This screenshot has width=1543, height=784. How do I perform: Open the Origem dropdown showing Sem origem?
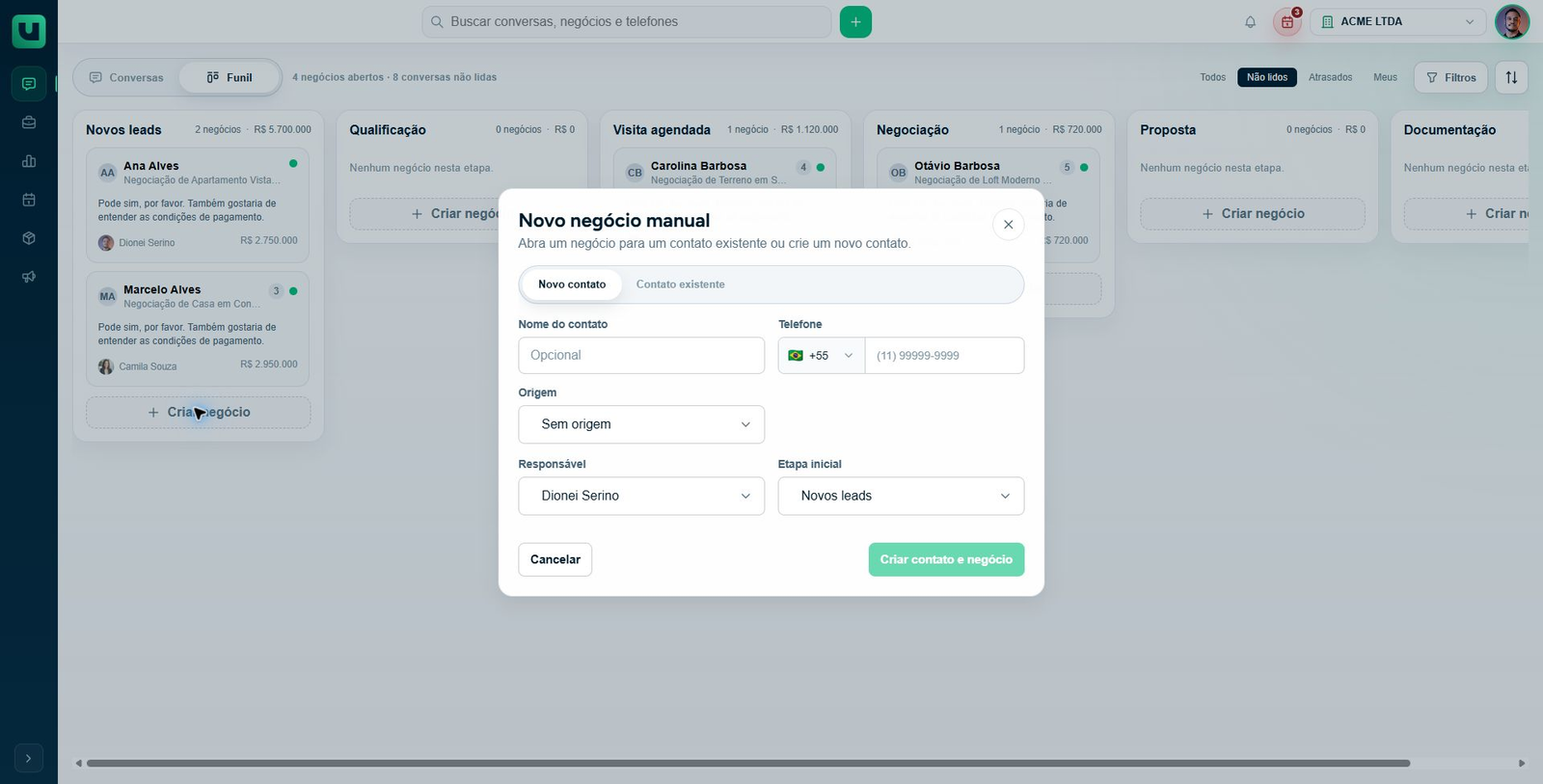pos(641,424)
